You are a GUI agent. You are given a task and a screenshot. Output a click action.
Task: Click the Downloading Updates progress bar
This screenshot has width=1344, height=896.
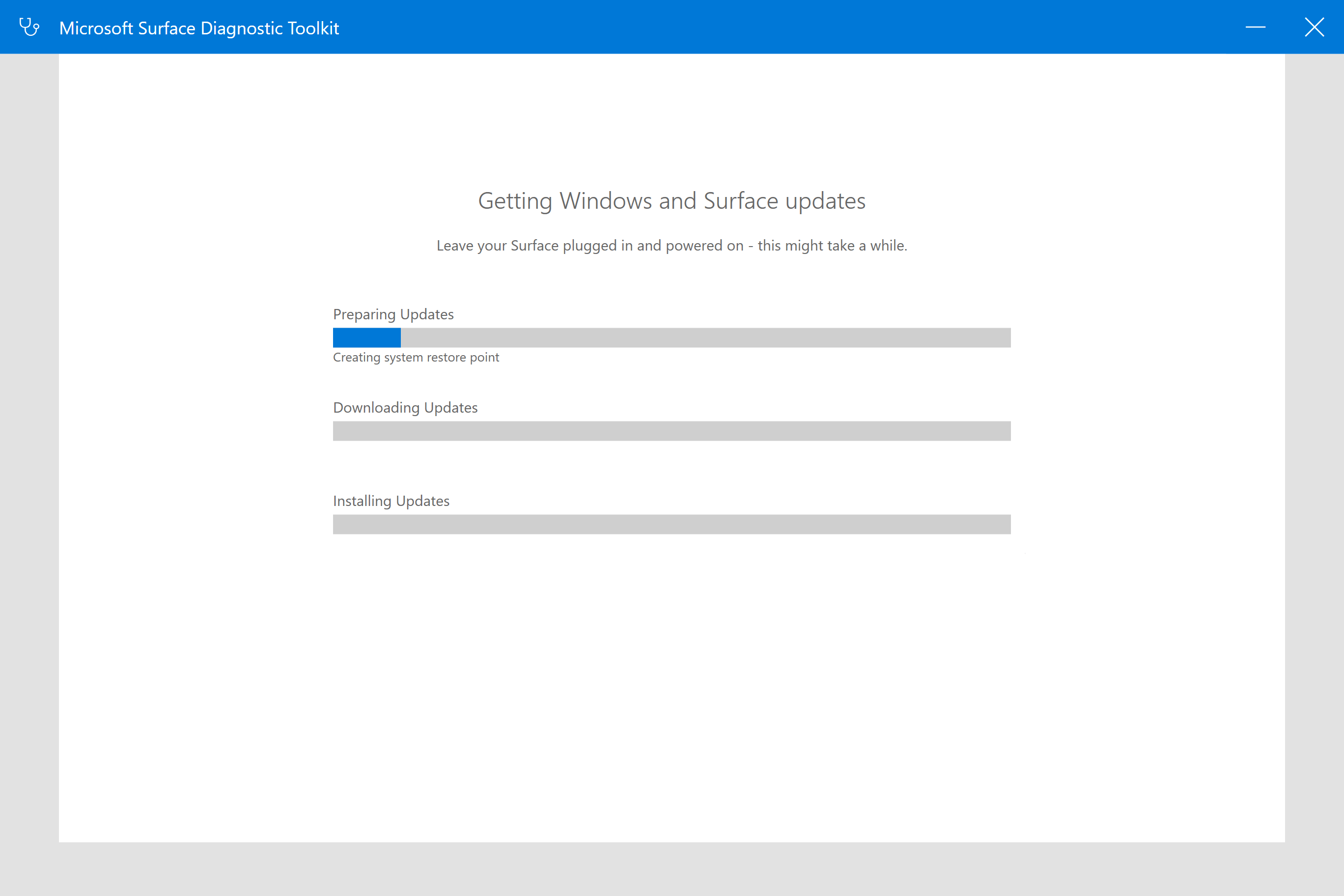[x=672, y=431]
